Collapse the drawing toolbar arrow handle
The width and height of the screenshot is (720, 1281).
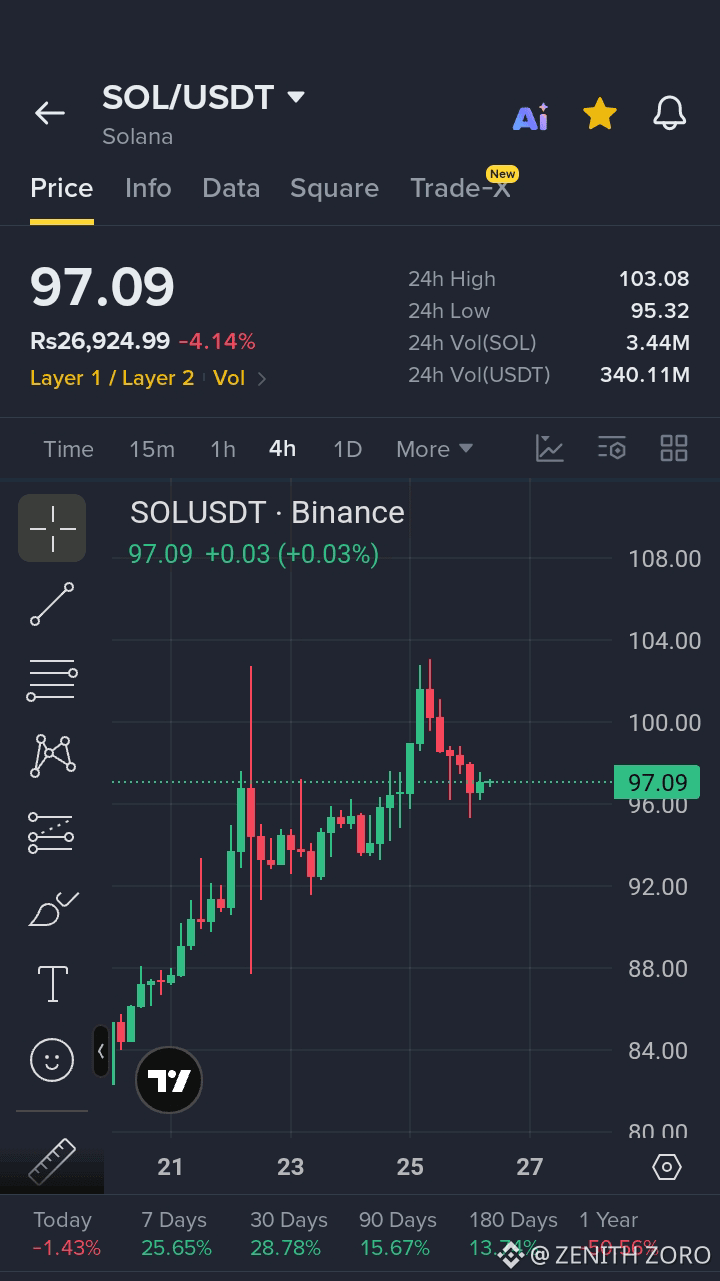pyautogui.click(x=101, y=1051)
